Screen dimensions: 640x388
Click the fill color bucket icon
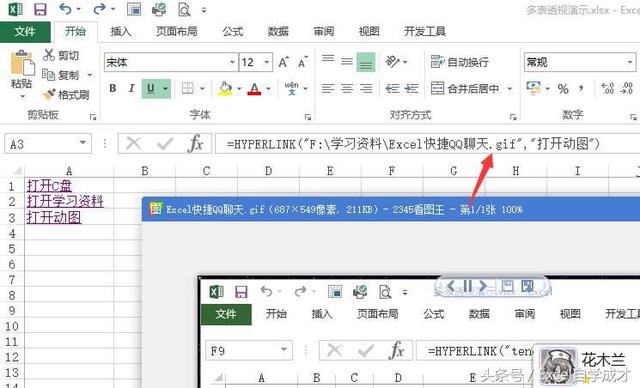click(225, 88)
